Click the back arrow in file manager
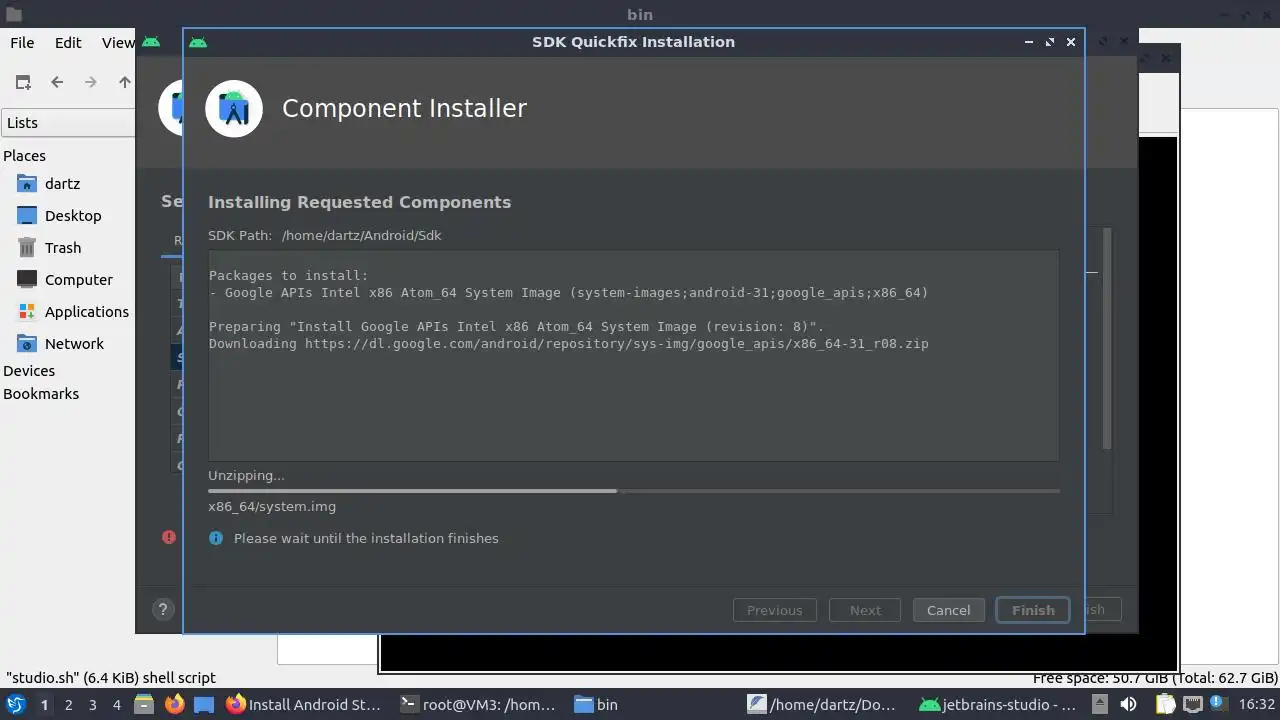1280x720 pixels. (x=57, y=82)
